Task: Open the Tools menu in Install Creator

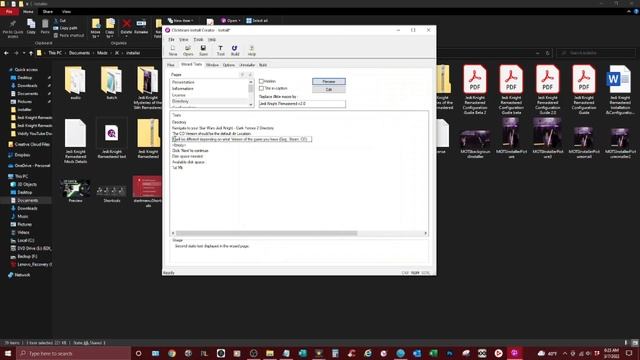Action: [198, 40]
